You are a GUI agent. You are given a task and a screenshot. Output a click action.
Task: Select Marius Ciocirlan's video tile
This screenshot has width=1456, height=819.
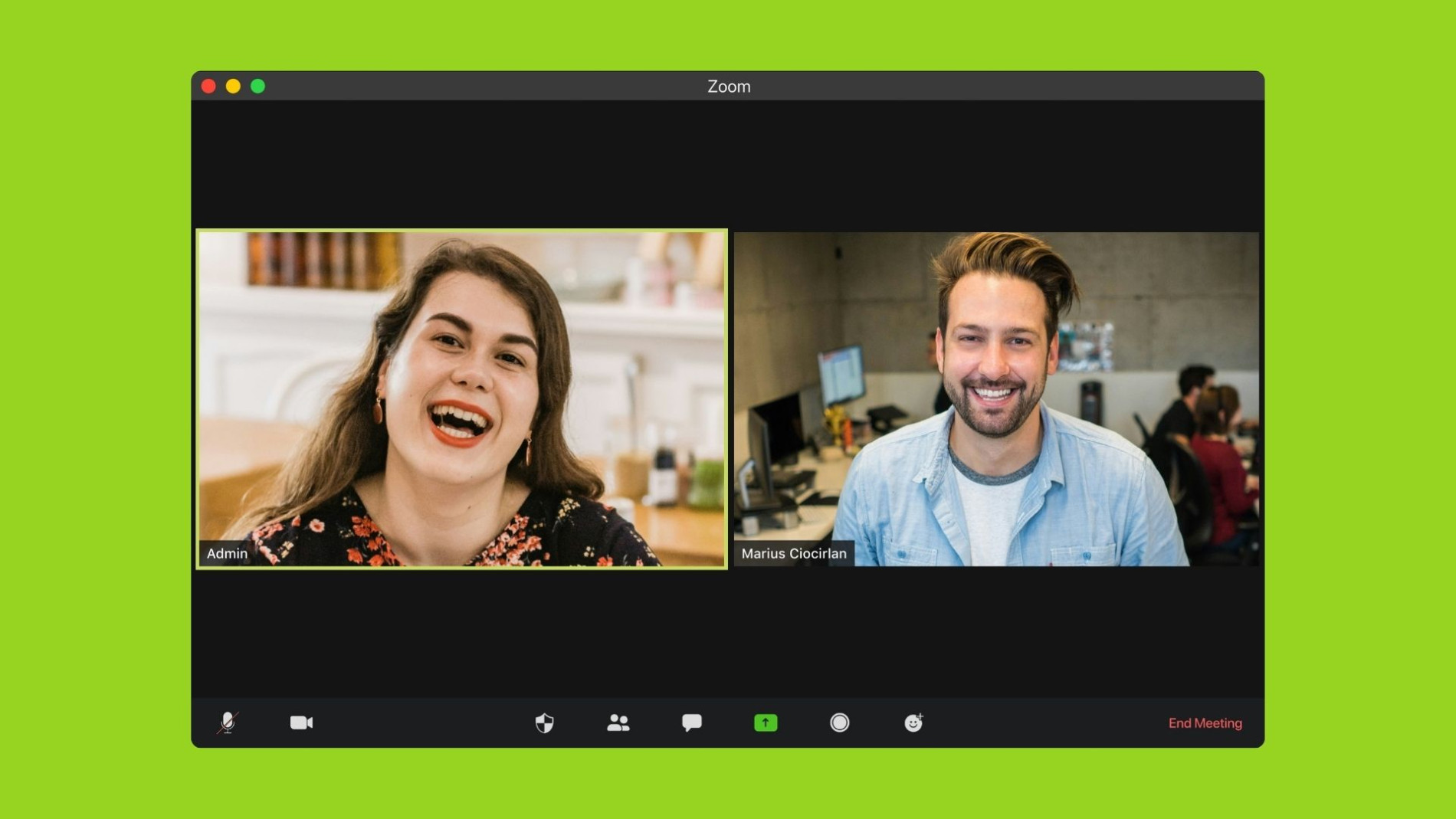(x=996, y=399)
